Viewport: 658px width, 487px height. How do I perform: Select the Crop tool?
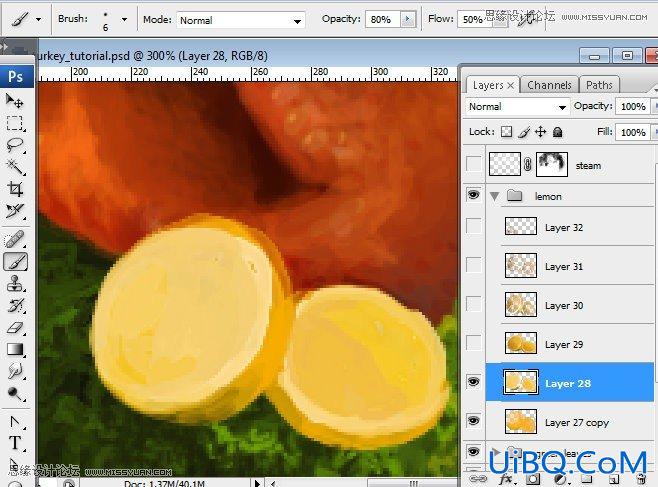pos(15,189)
